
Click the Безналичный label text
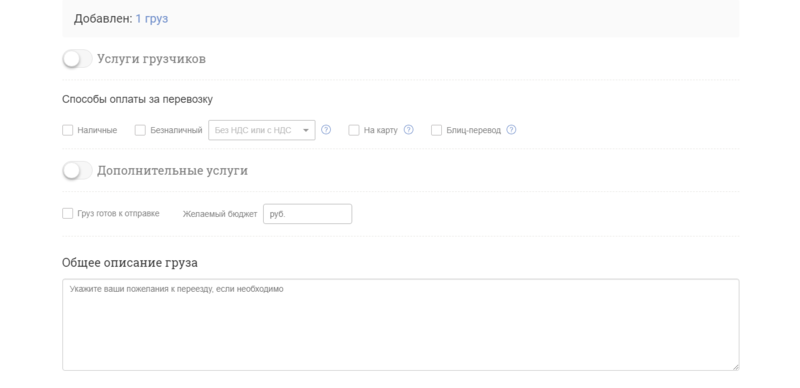coord(176,130)
